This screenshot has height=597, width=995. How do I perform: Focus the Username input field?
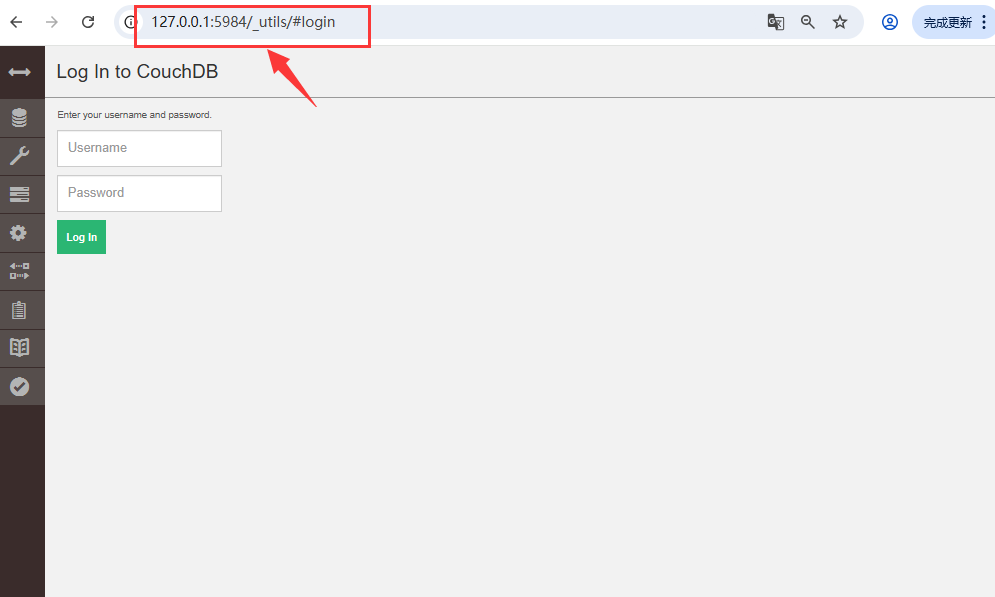(140, 148)
